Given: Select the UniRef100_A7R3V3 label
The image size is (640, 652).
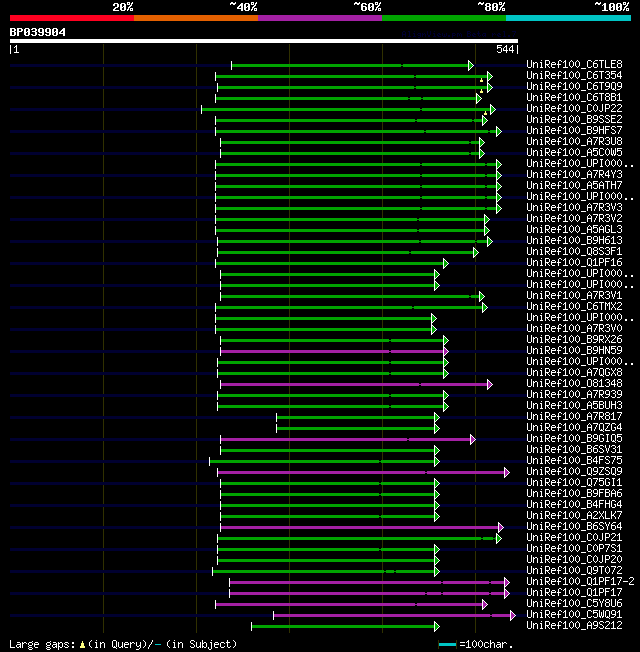Looking at the screenshot, I should (x=574, y=207).
